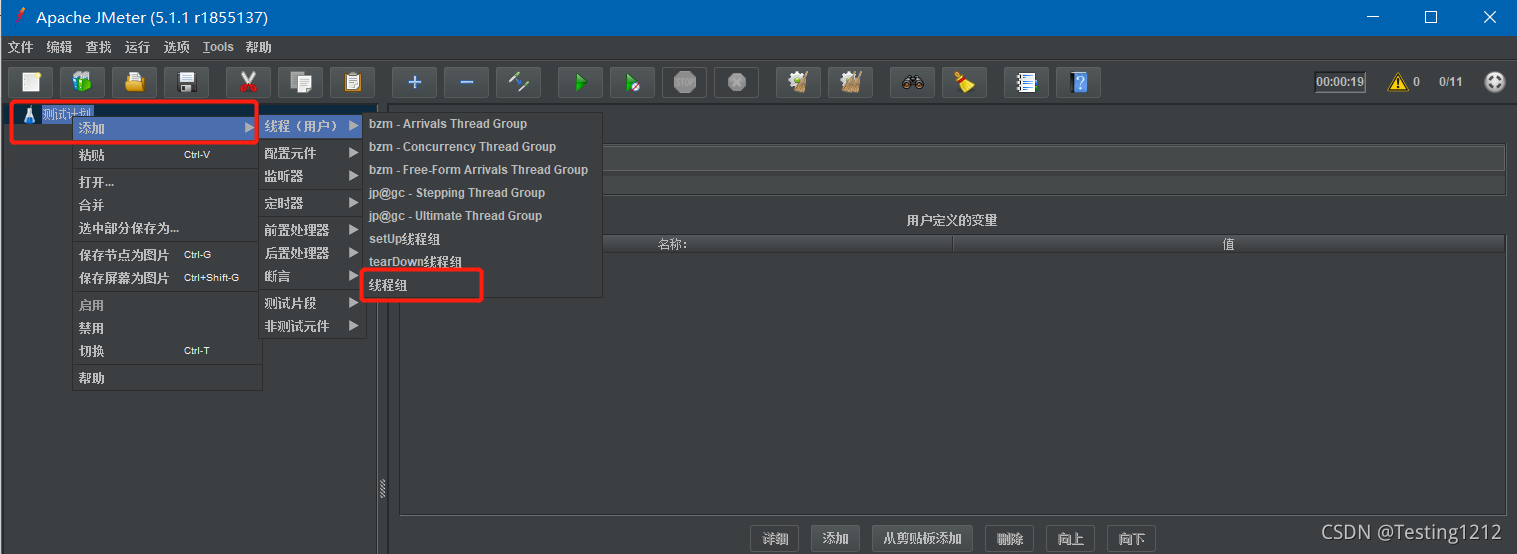
Task: Choose jp@gc - Ultimate Thread Group
Action: [483, 216]
